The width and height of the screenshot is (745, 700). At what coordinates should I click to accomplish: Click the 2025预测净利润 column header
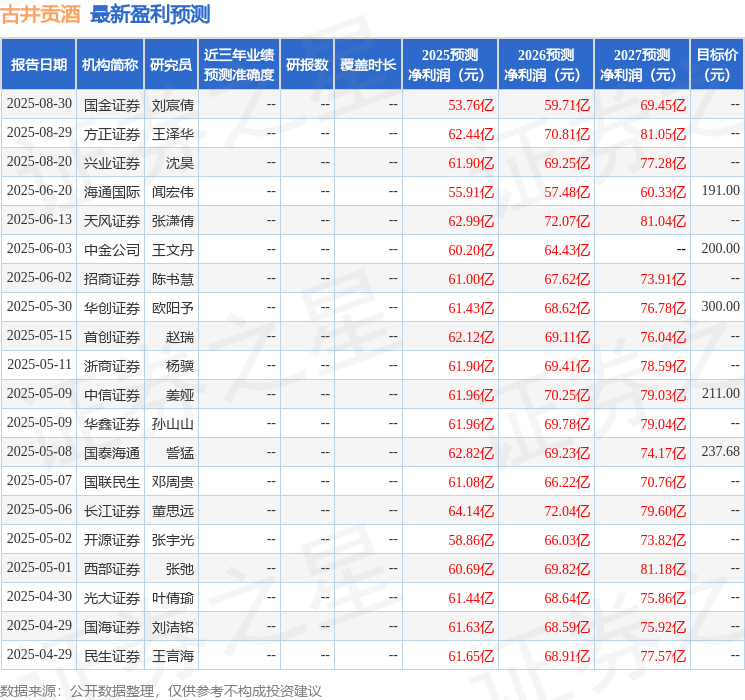[450, 65]
